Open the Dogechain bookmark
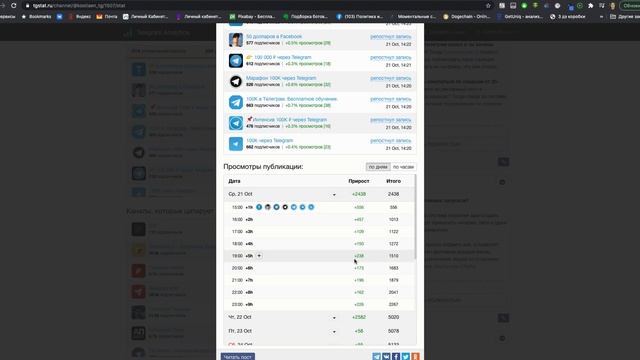Screen dimensions: 640x360 click(x=467, y=17)
